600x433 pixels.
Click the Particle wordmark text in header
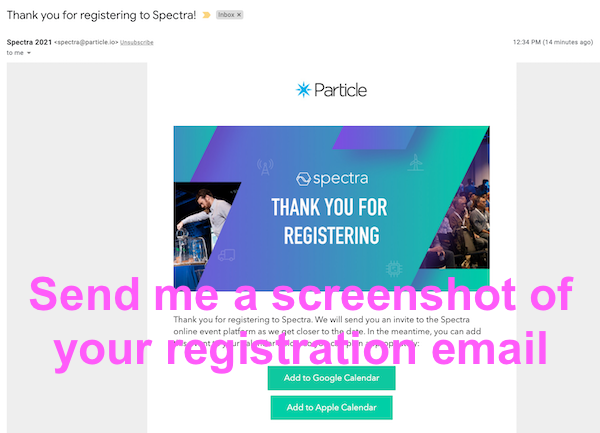coord(341,90)
